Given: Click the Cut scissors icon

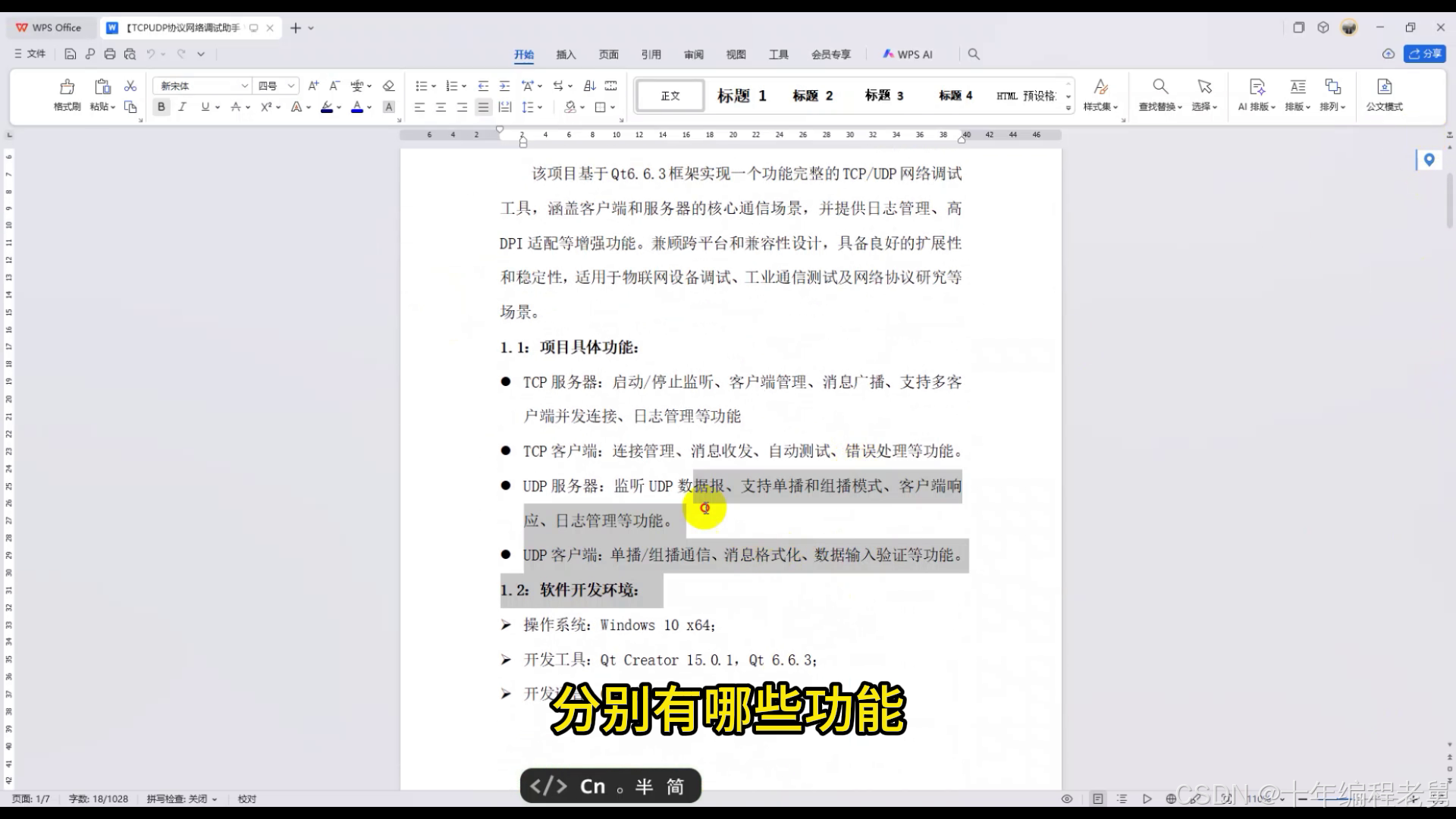Looking at the screenshot, I should click(x=130, y=86).
